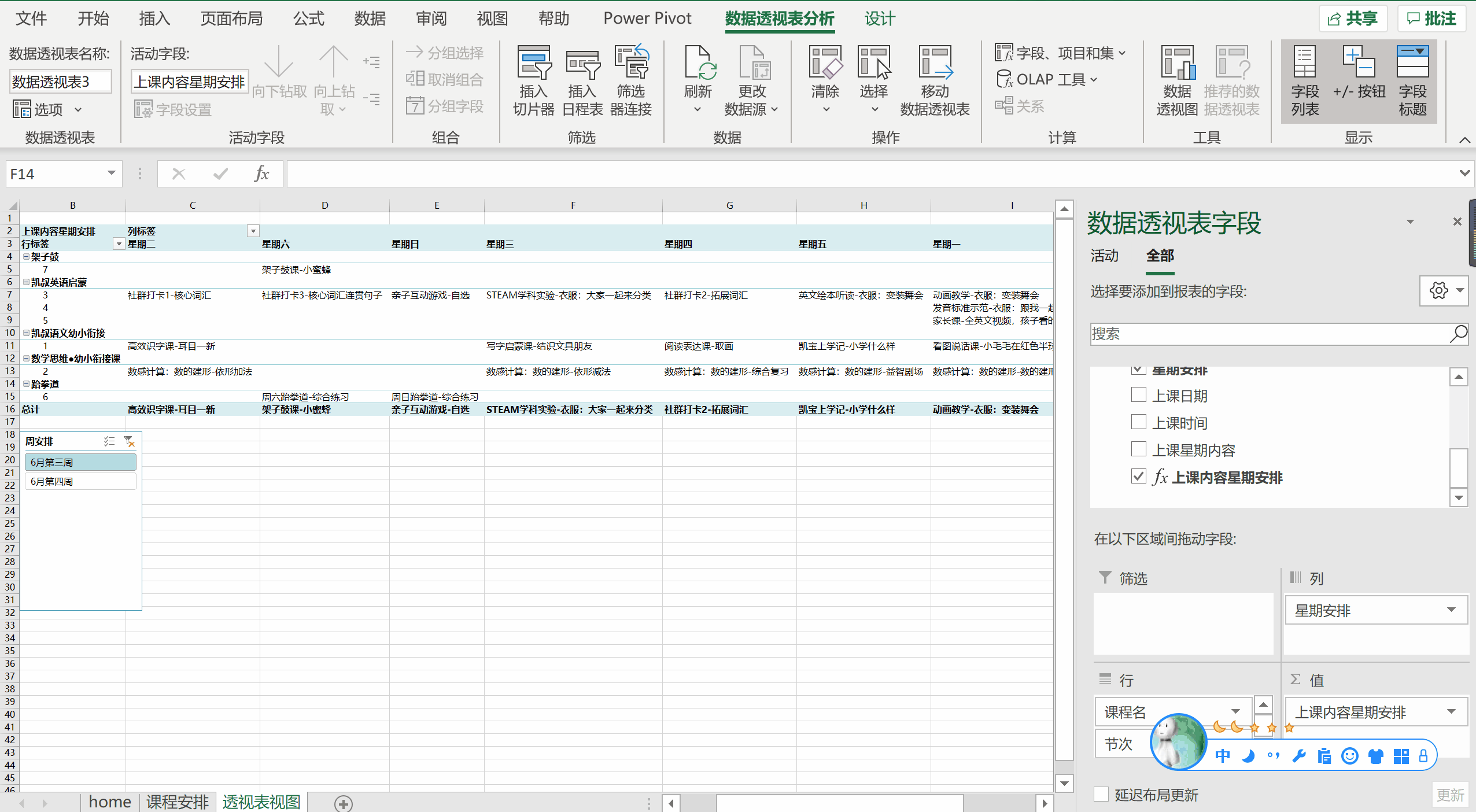Screen dimensions: 1476x812
Task: Collapse the 跆拳道 row group
Action: [26, 384]
